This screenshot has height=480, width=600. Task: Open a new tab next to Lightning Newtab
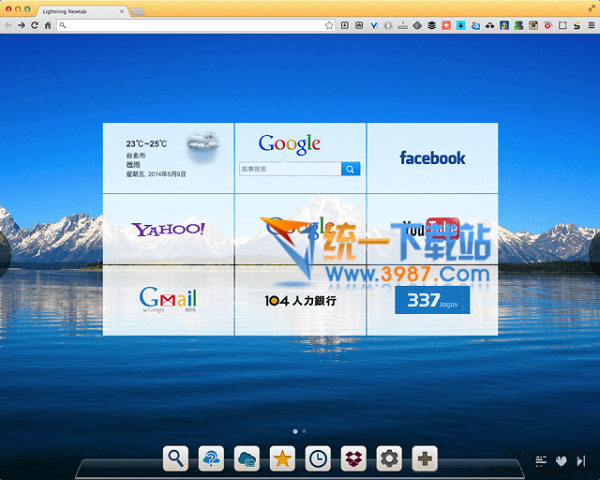[137, 10]
